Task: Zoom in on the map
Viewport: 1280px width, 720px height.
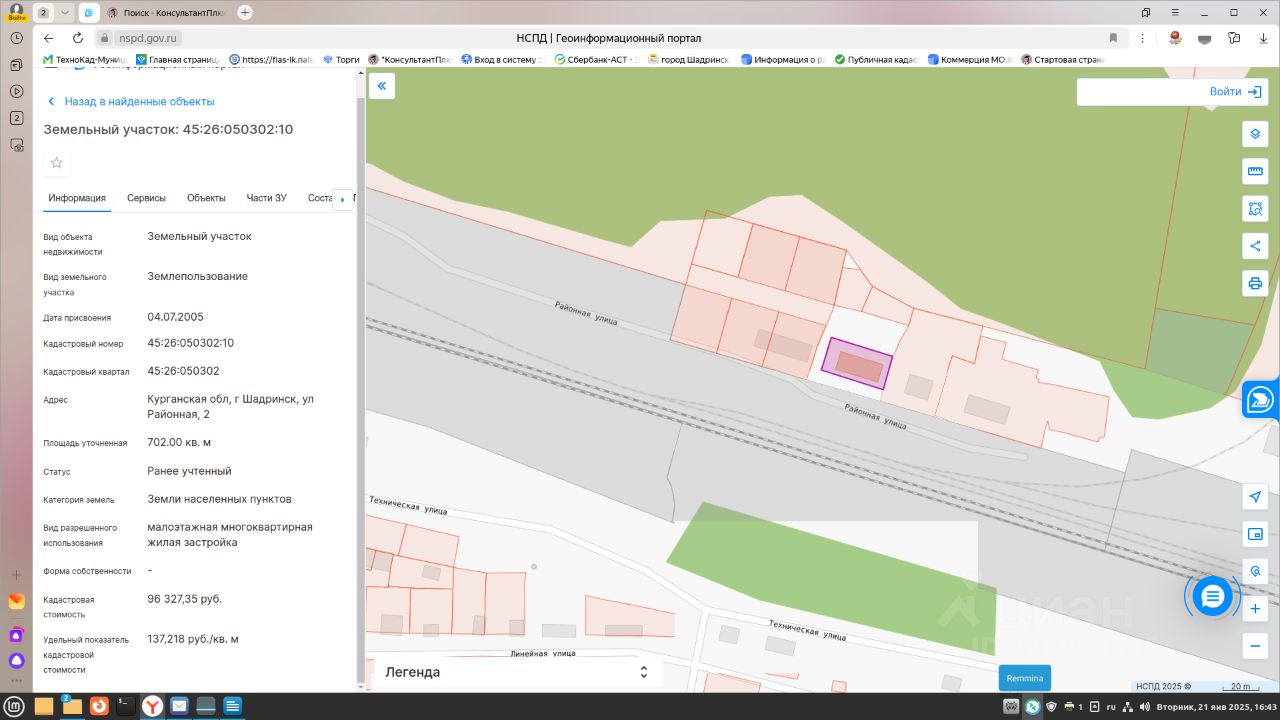Action: tap(1255, 608)
